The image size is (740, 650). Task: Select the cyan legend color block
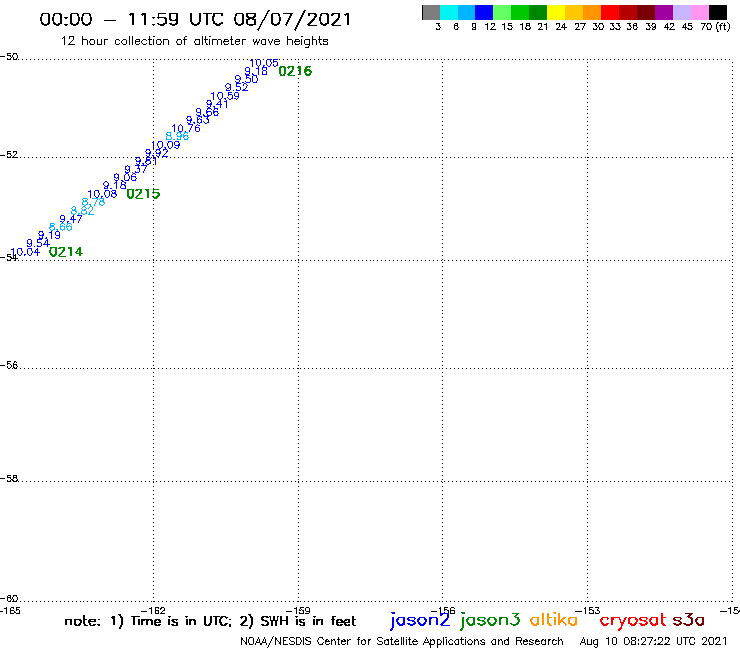coord(449,12)
